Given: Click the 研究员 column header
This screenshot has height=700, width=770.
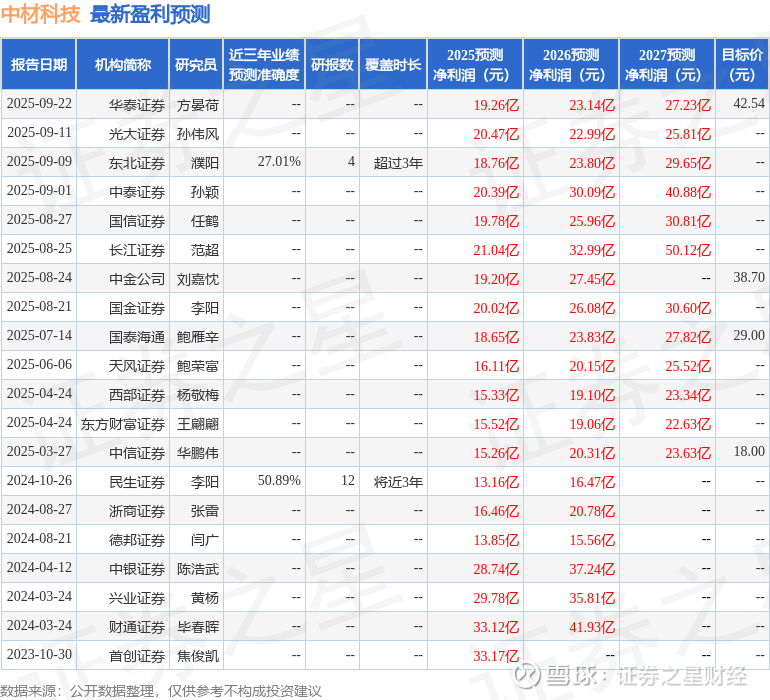Looking at the screenshot, I should coord(196,65).
